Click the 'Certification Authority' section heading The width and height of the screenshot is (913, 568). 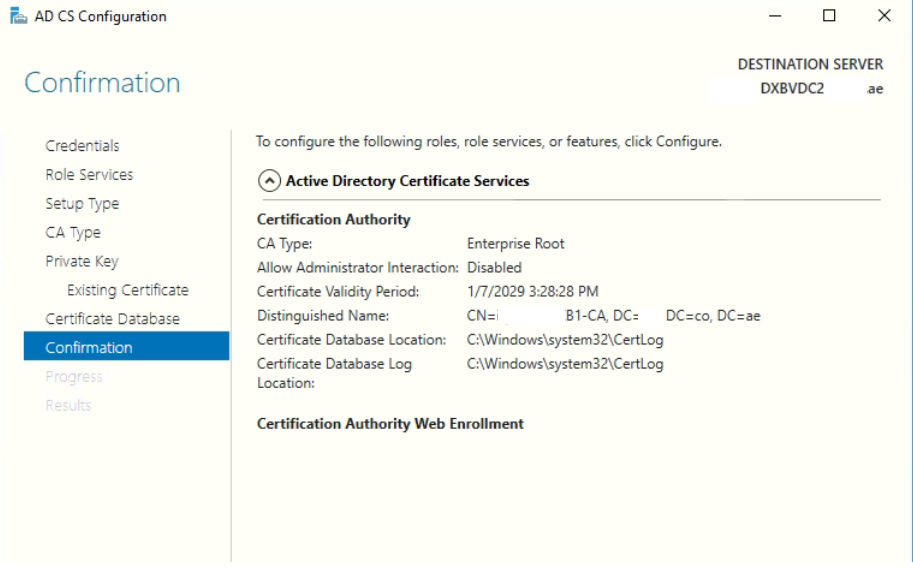pyautogui.click(x=334, y=220)
